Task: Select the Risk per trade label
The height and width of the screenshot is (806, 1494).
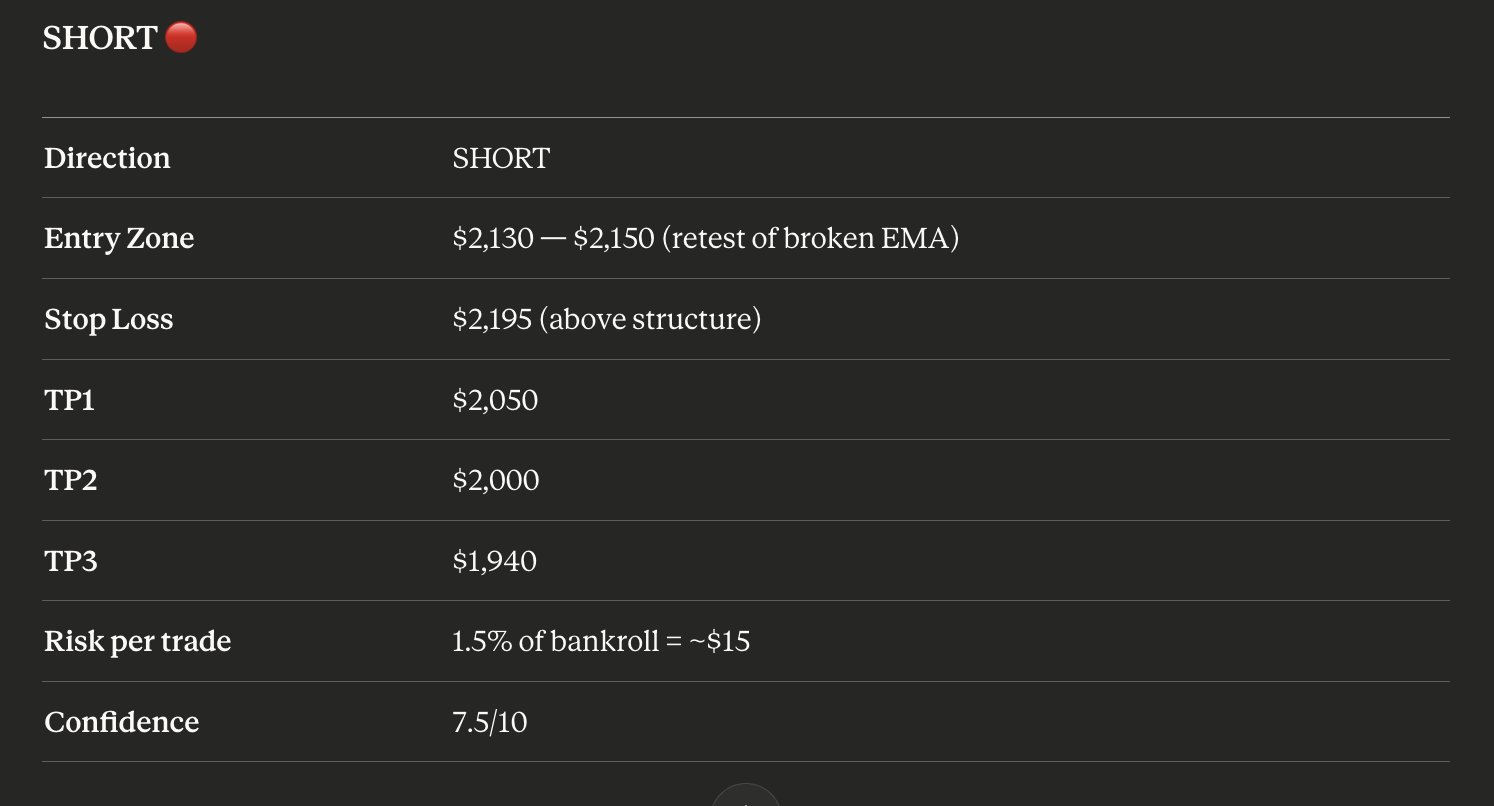Action: point(137,641)
